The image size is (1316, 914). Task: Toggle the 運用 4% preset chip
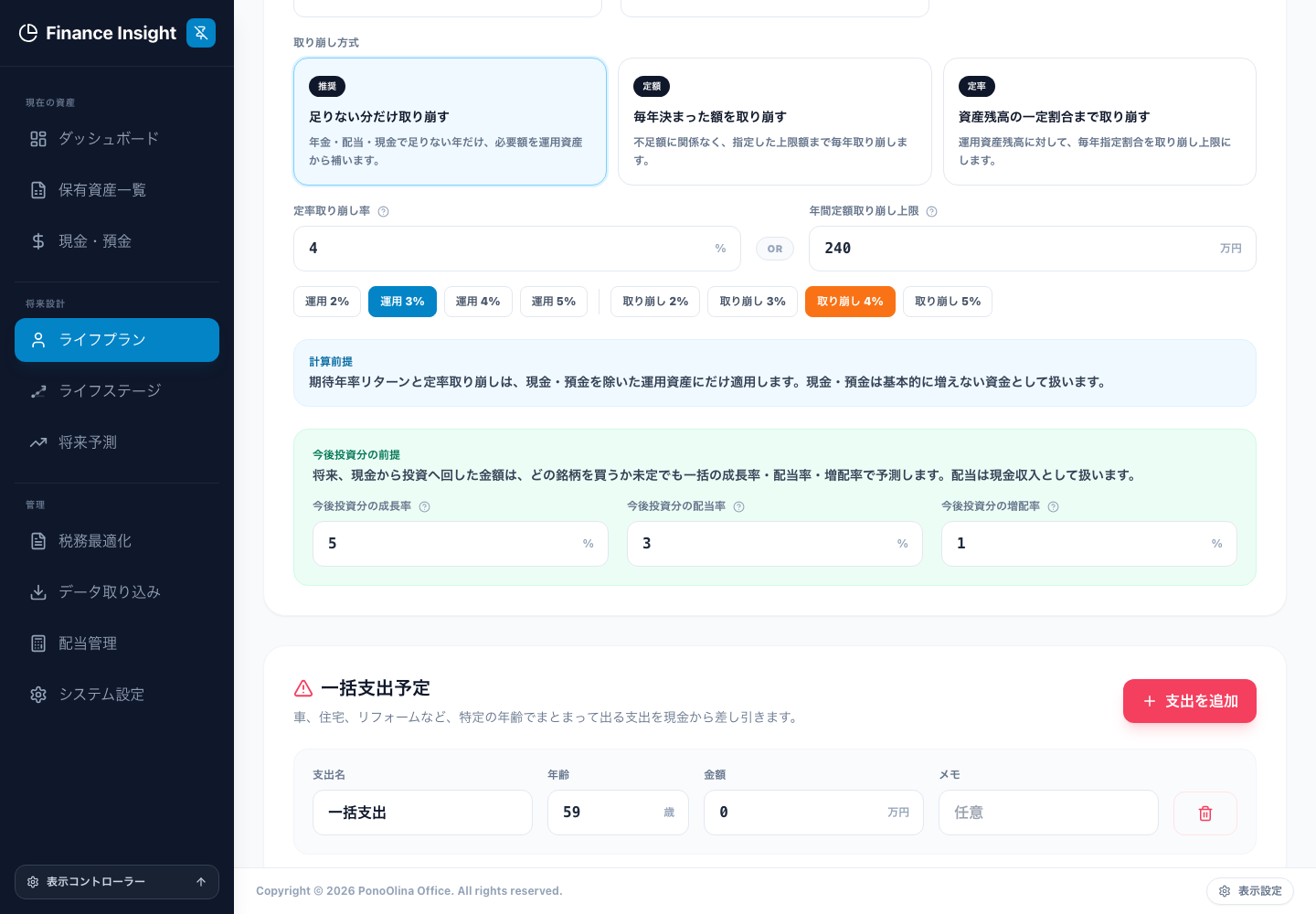[x=478, y=302]
